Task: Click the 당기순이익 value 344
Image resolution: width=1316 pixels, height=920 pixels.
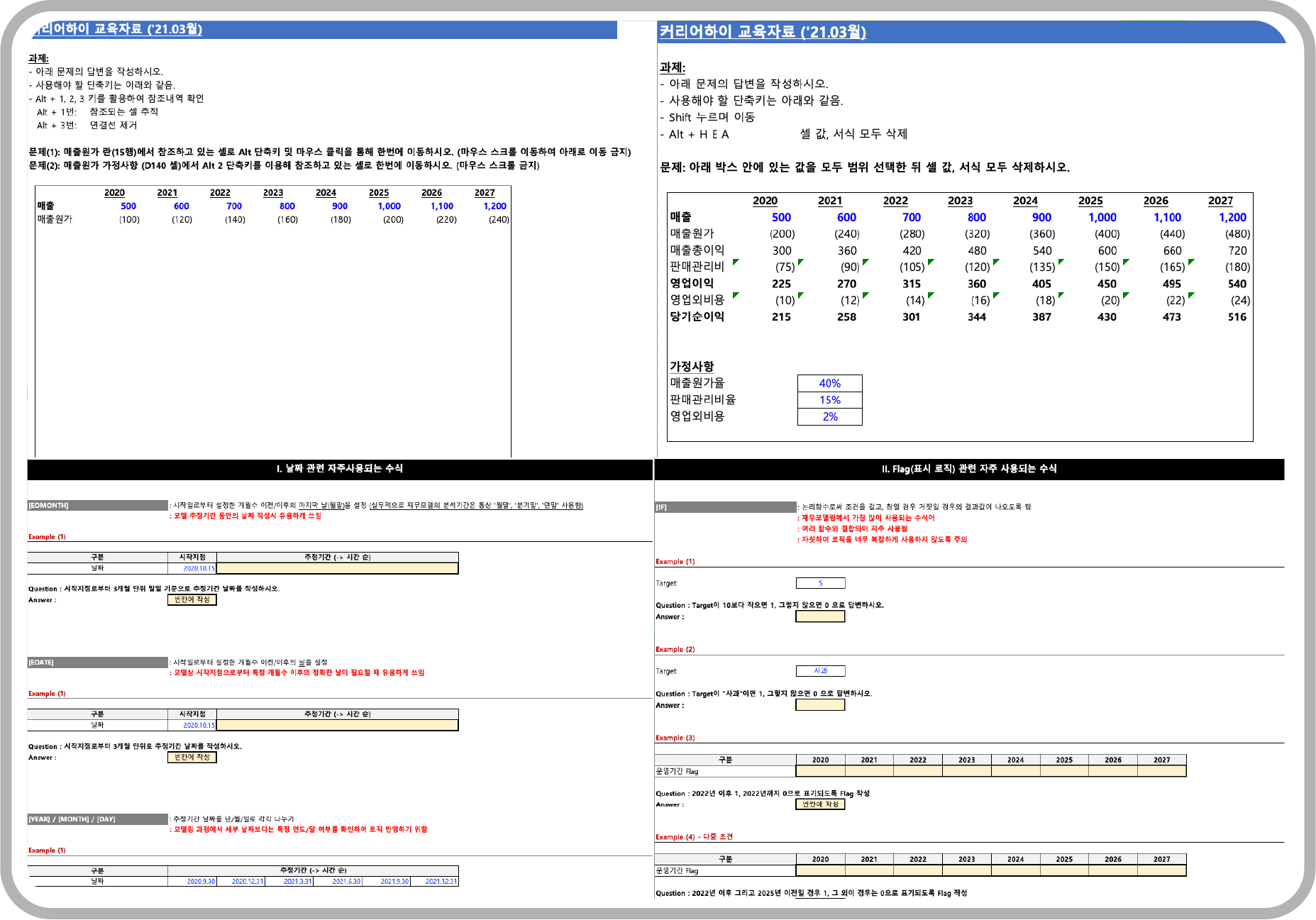Action: click(976, 317)
